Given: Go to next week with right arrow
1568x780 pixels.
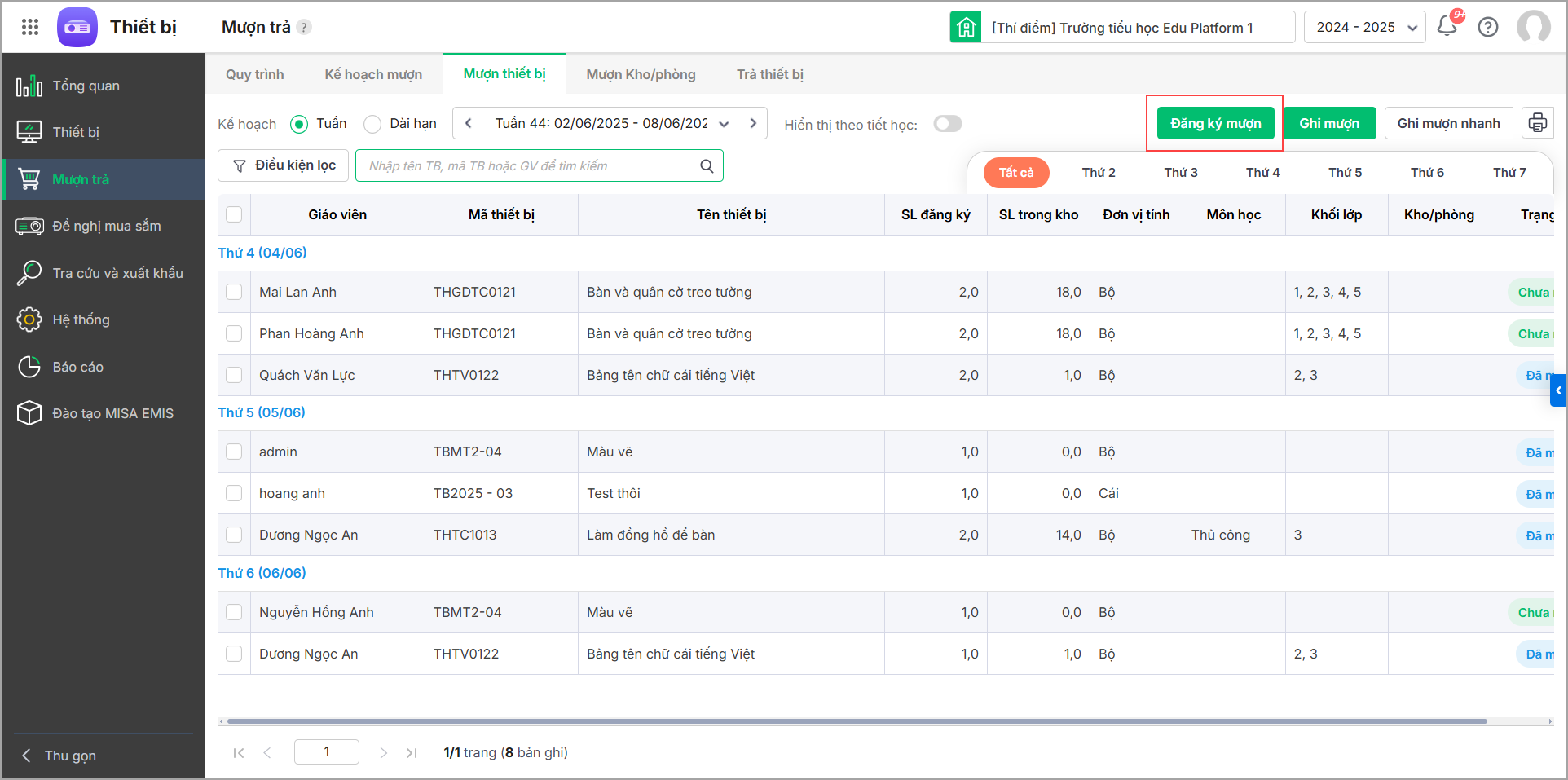Looking at the screenshot, I should [x=753, y=123].
